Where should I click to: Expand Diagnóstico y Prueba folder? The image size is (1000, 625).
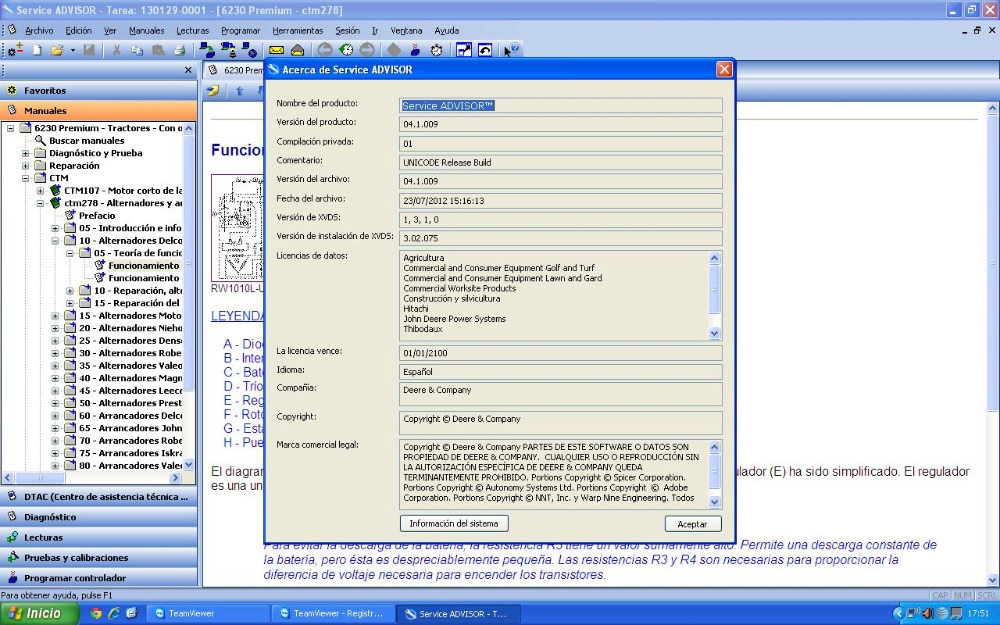click(26, 153)
